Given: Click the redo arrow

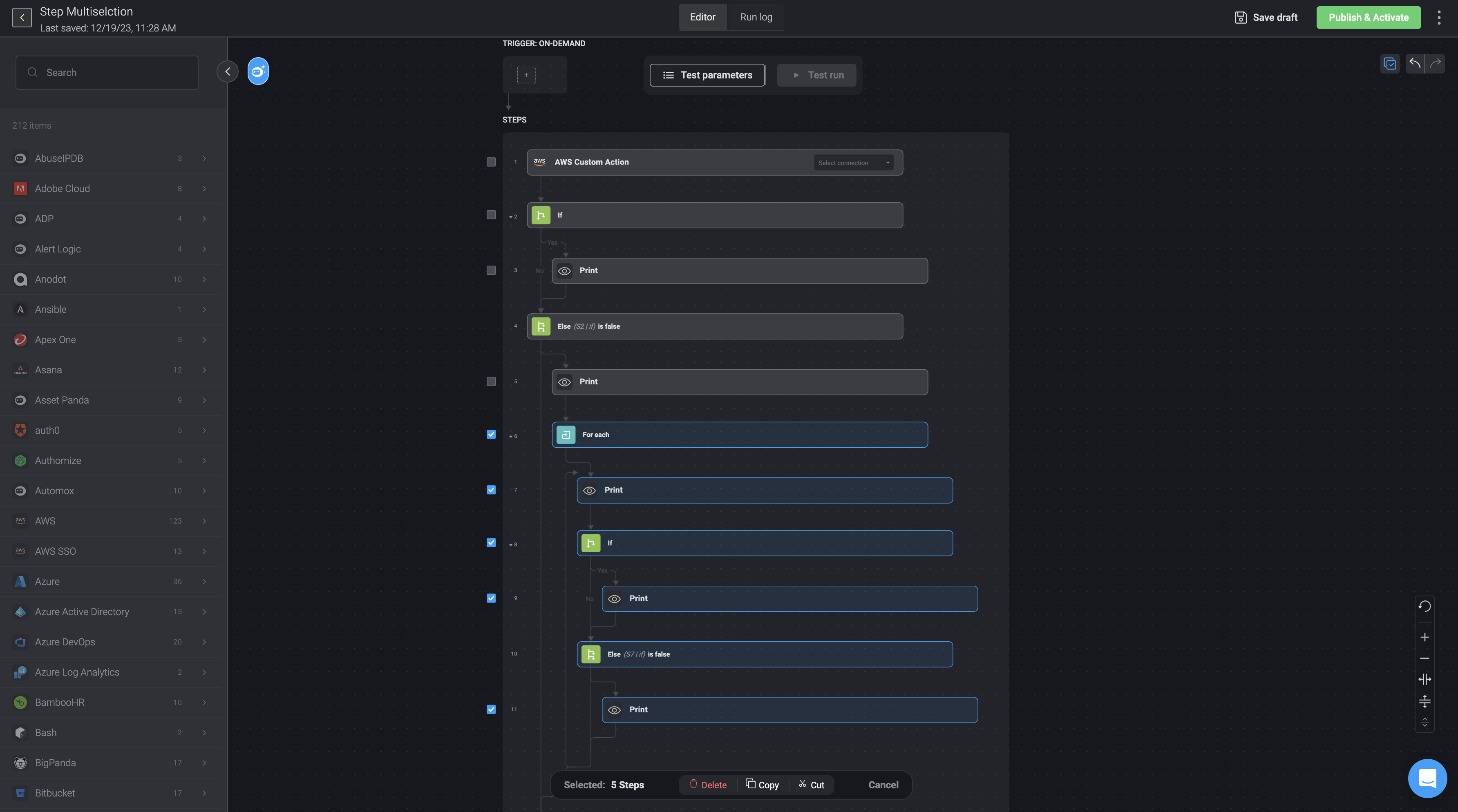Looking at the screenshot, I should 1436,63.
